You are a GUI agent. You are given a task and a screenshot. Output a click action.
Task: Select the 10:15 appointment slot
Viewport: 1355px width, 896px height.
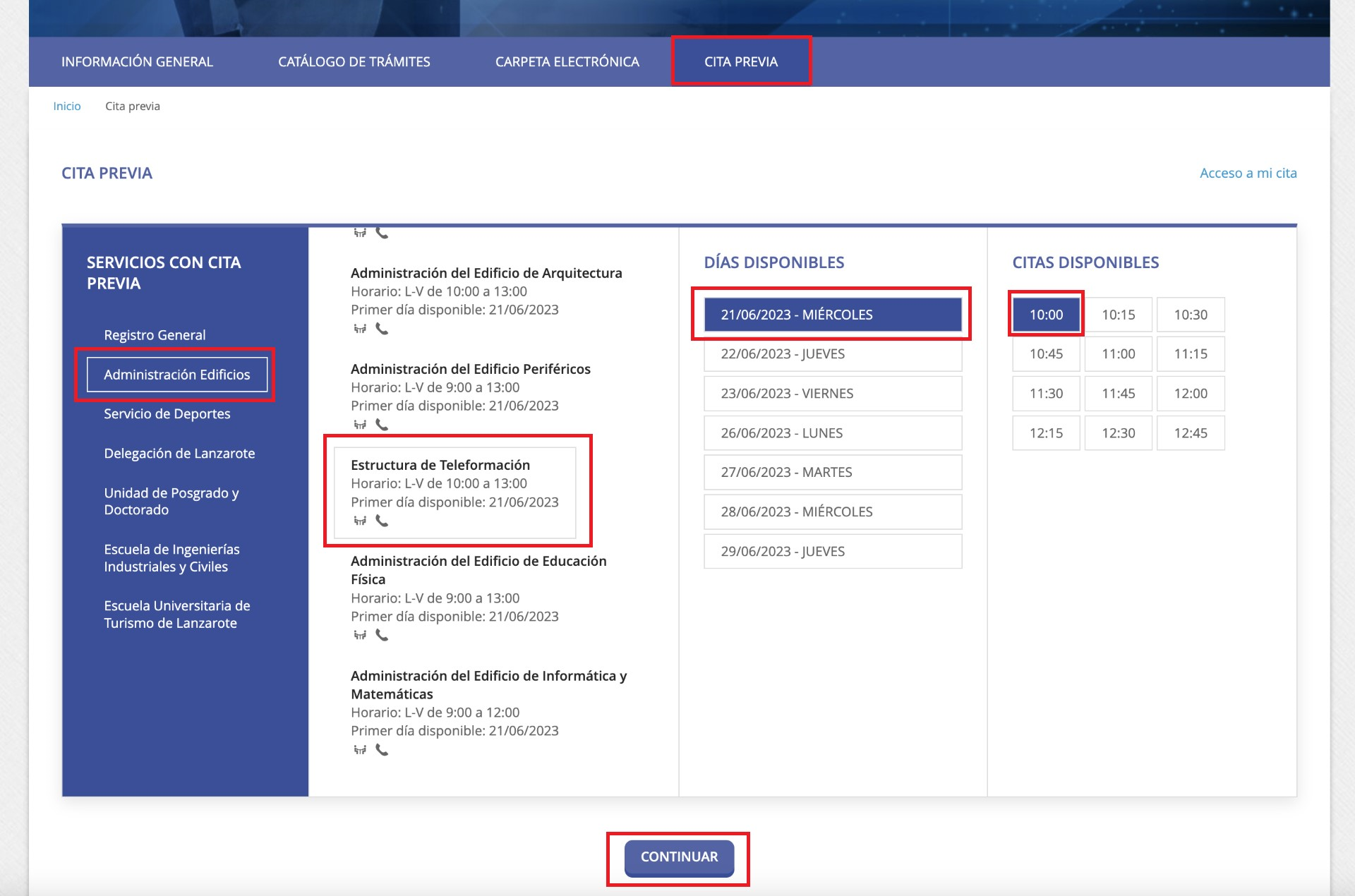pyautogui.click(x=1119, y=315)
